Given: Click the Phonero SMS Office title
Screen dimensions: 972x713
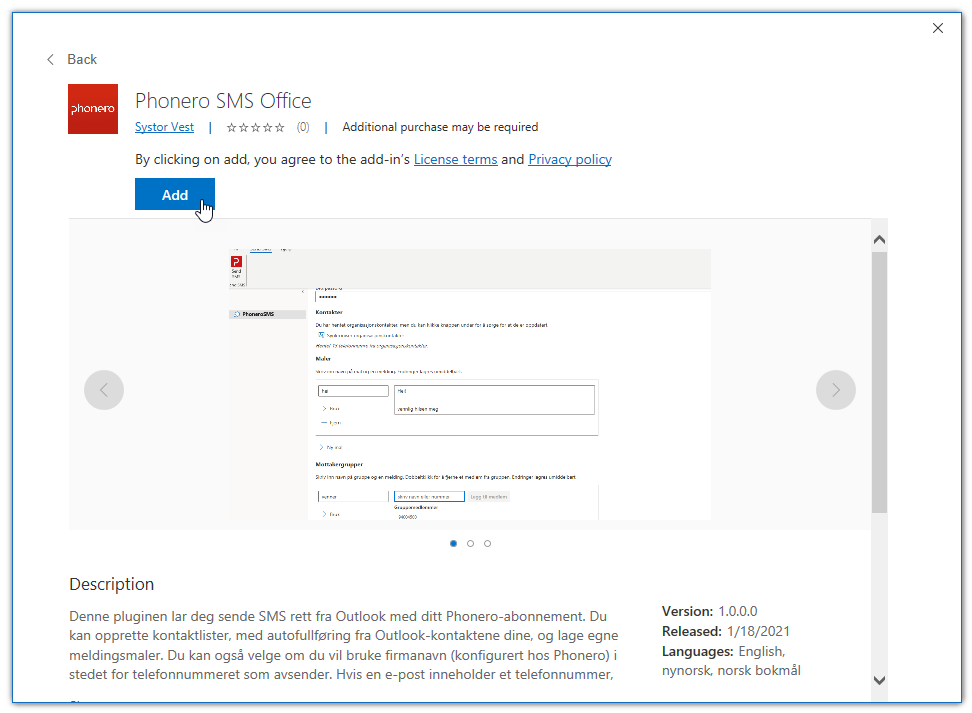Looking at the screenshot, I should tap(223, 100).
